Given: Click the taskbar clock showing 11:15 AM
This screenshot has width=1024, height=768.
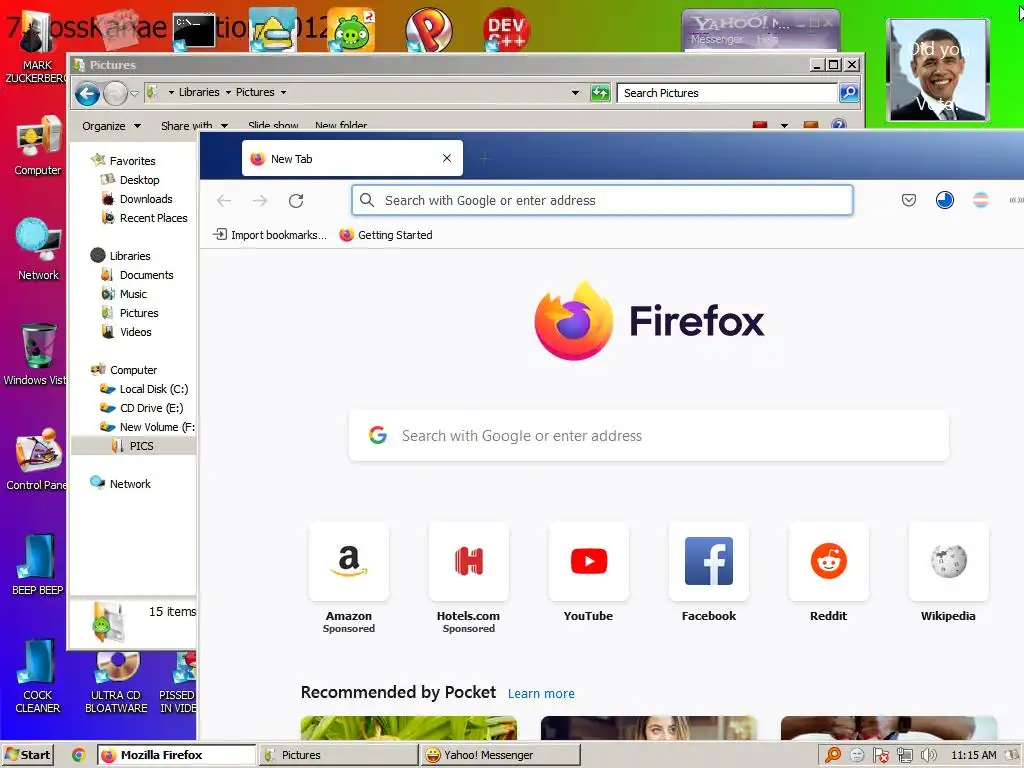Looking at the screenshot, I should [974, 755].
